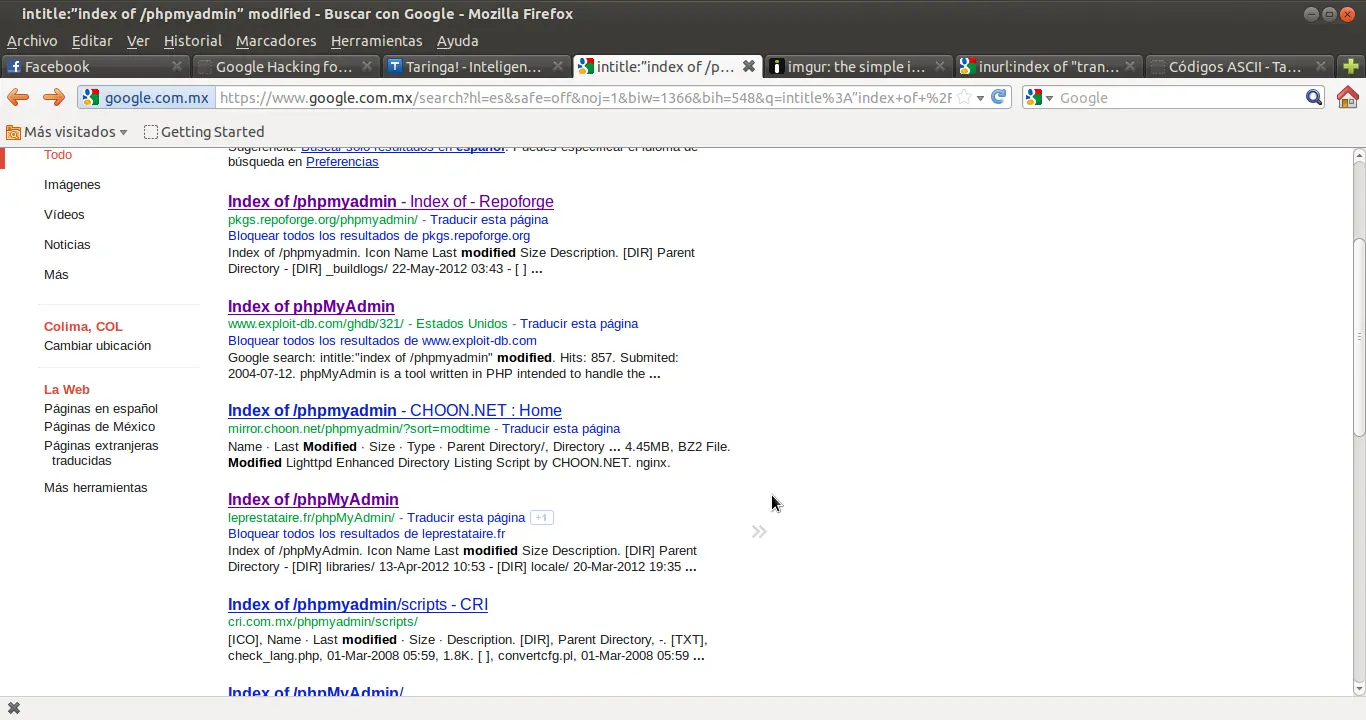1366x720 pixels.
Task: Open the Repoforge Index of /phpmyadmin result
Action: (x=391, y=202)
